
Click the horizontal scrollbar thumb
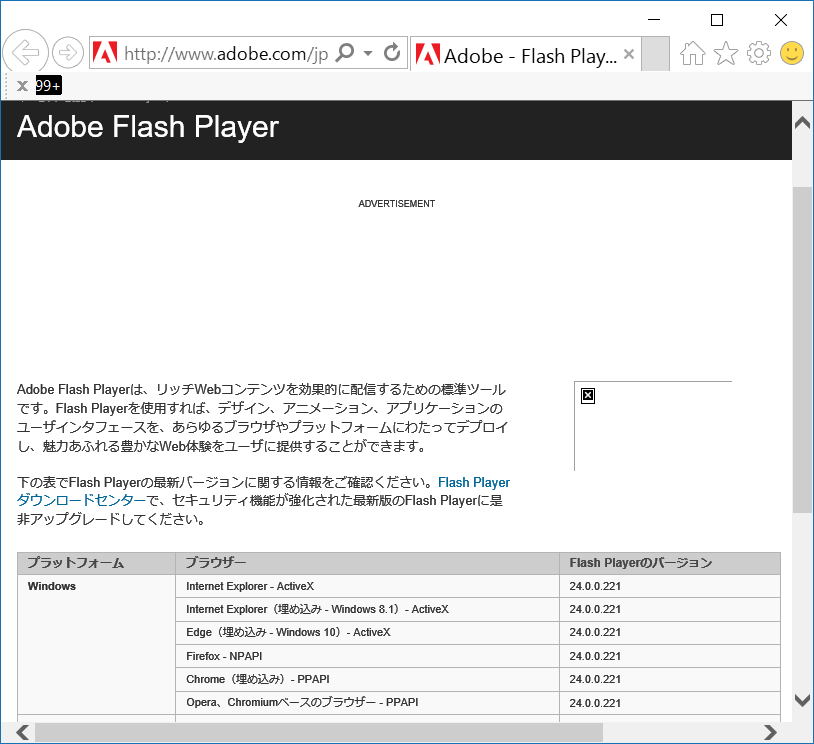[319, 733]
